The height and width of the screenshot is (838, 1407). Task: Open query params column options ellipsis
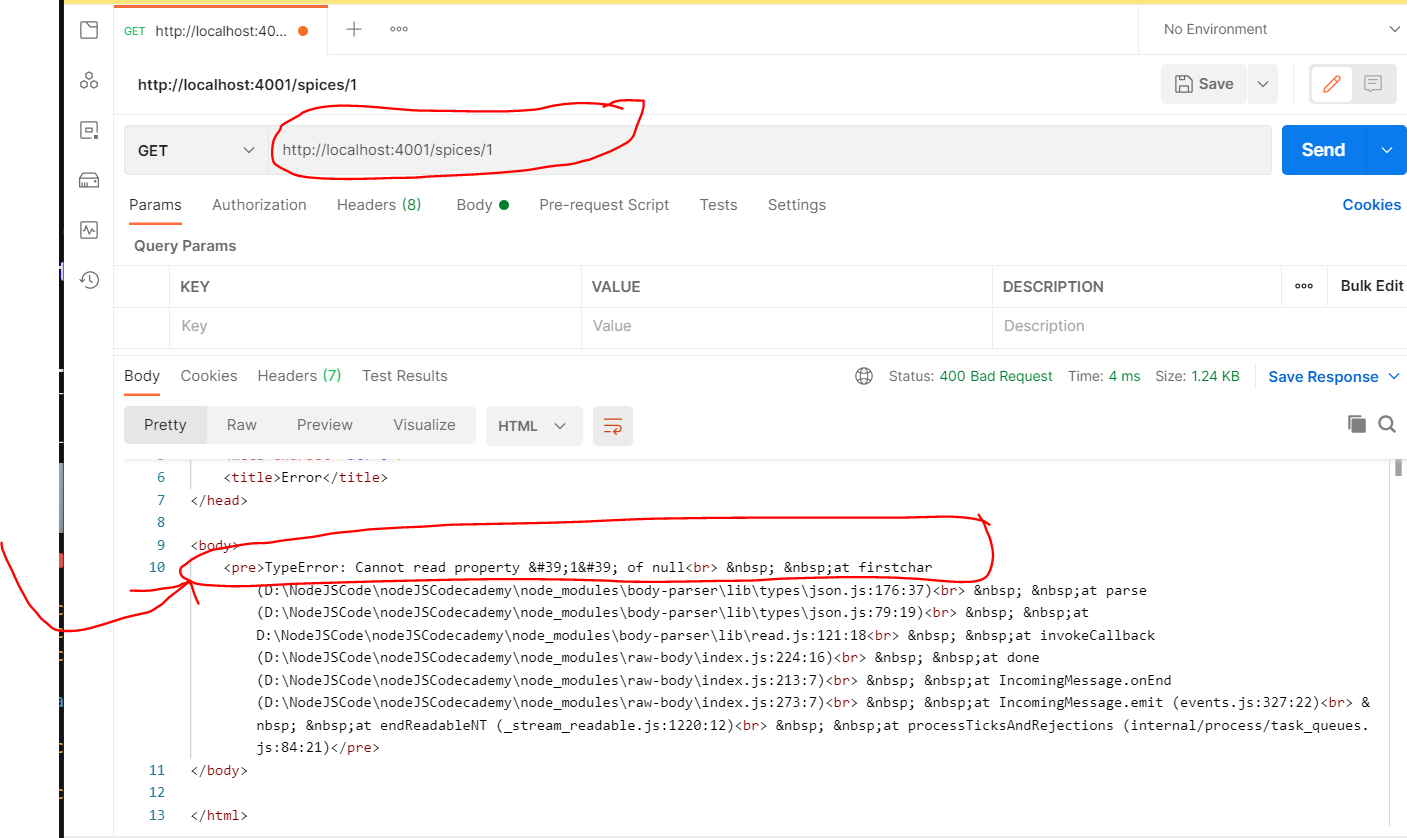[1304, 286]
